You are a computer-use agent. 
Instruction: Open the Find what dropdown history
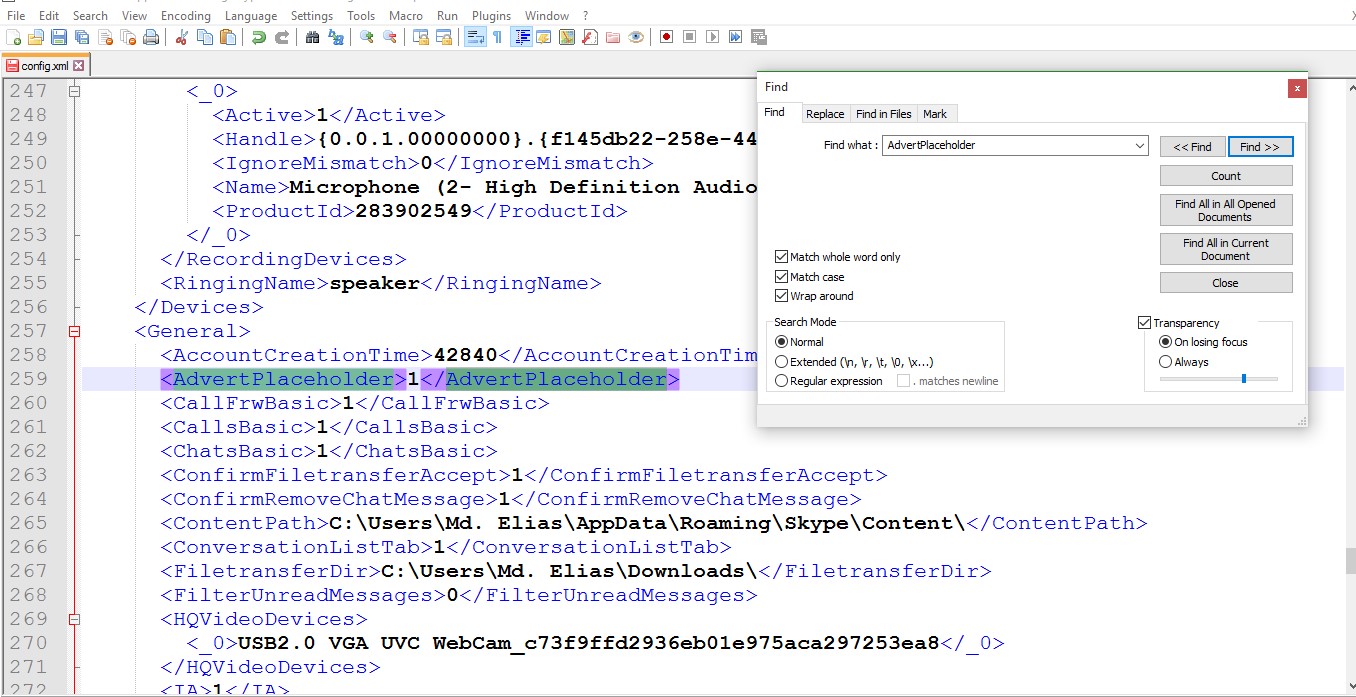tap(1140, 146)
